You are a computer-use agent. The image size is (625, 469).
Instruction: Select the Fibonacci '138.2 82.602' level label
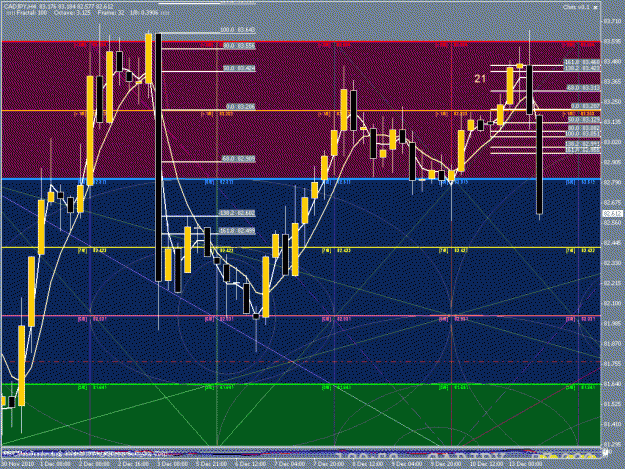[x=237, y=213]
